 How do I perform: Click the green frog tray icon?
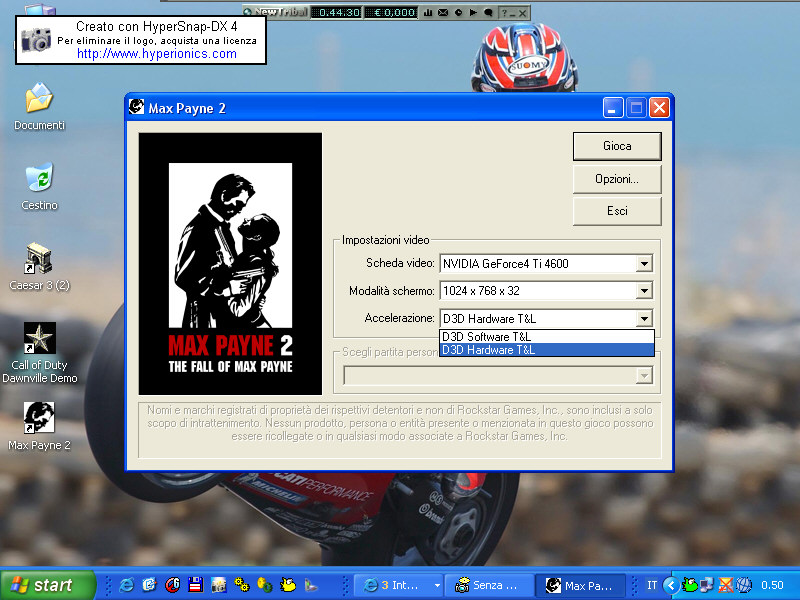(690, 585)
